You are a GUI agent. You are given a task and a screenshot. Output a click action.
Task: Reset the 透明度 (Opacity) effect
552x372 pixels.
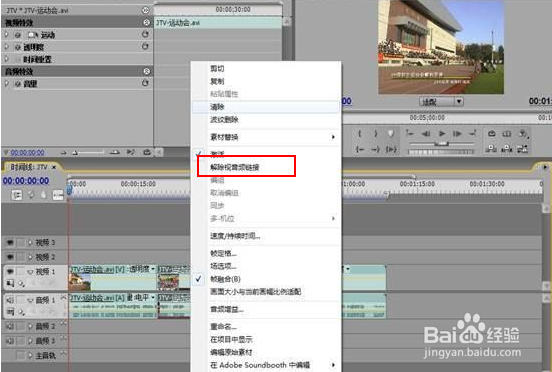tap(145, 46)
